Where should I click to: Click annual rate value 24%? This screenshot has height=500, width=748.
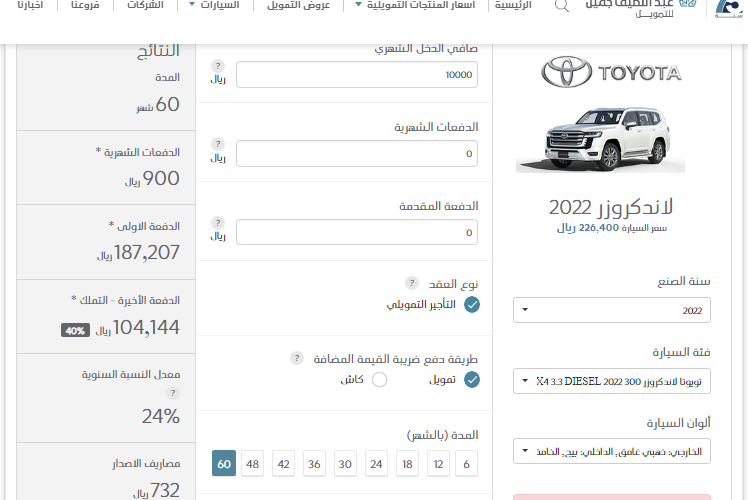coord(161,417)
